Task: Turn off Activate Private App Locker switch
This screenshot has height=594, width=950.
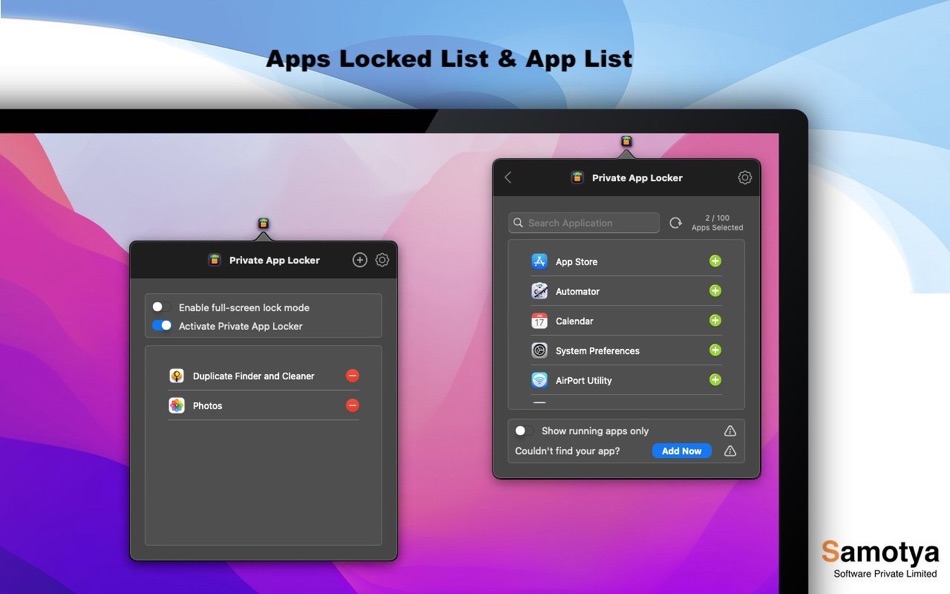Action: coord(161,325)
